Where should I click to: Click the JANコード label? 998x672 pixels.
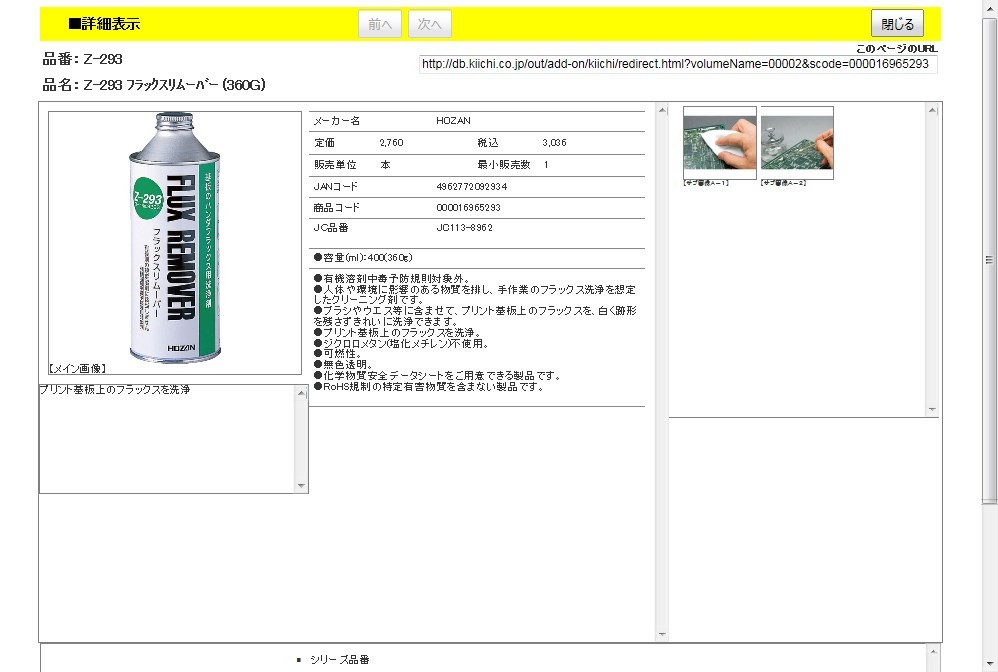pyautogui.click(x=335, y=186)
